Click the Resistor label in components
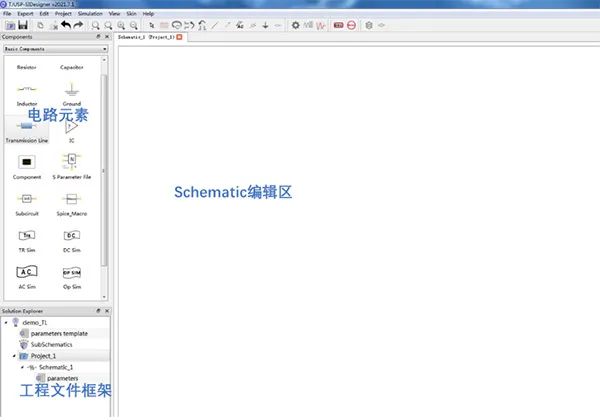 (x=26, y=67)
